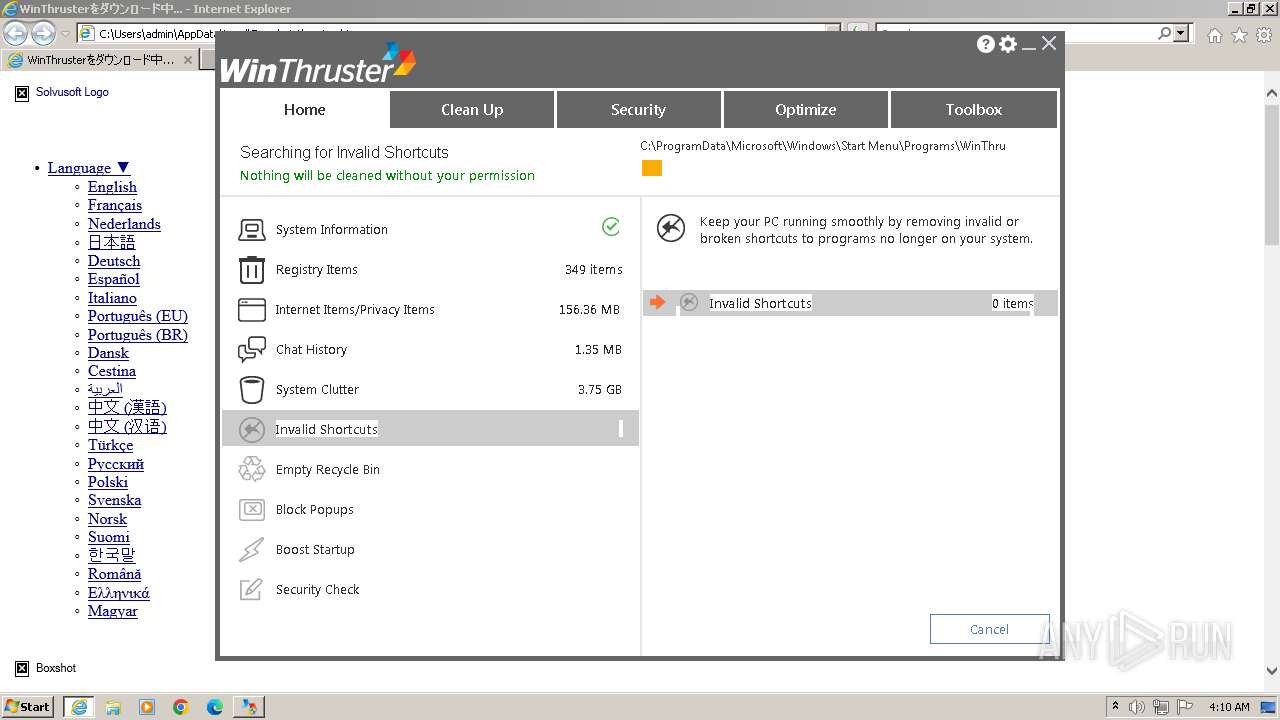Click the Invalid Shortcuts icon in left list

tap(252, 430)
